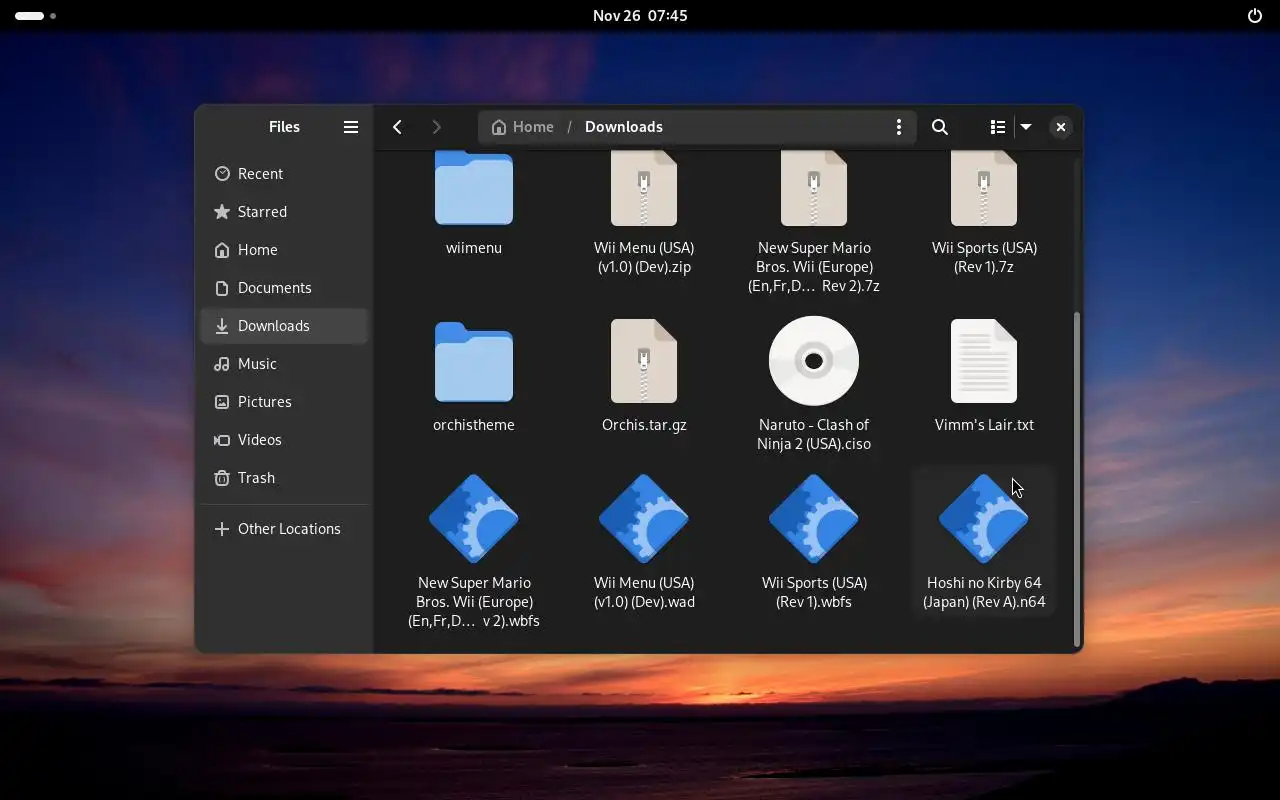This screenshot has width=1280, height=800.
Task: Open the search icon in the header bar
Action: pos(940,127)
